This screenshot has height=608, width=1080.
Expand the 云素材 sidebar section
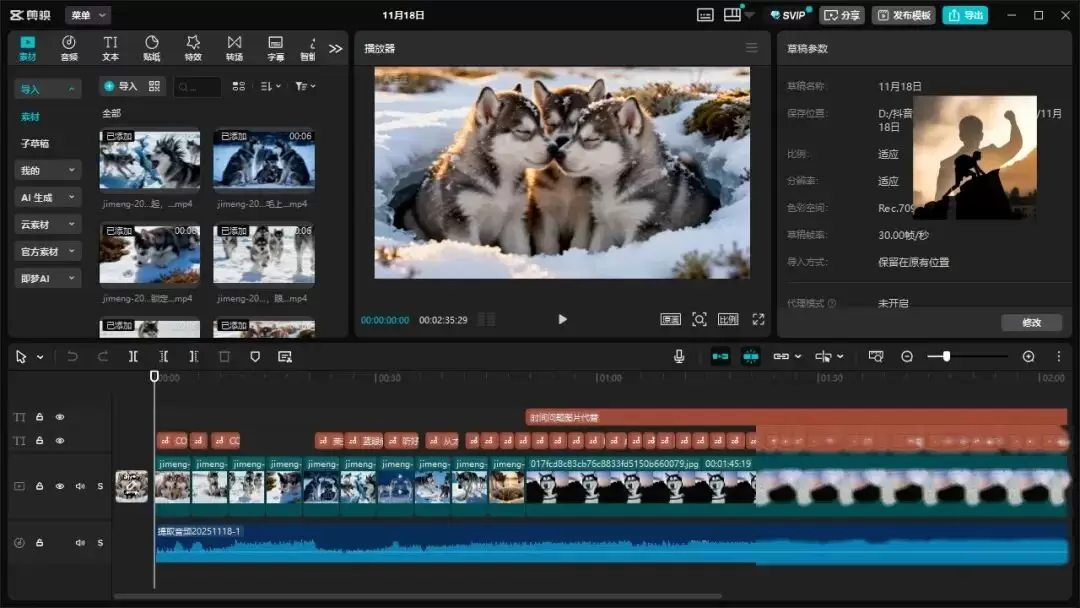point(48,224)
